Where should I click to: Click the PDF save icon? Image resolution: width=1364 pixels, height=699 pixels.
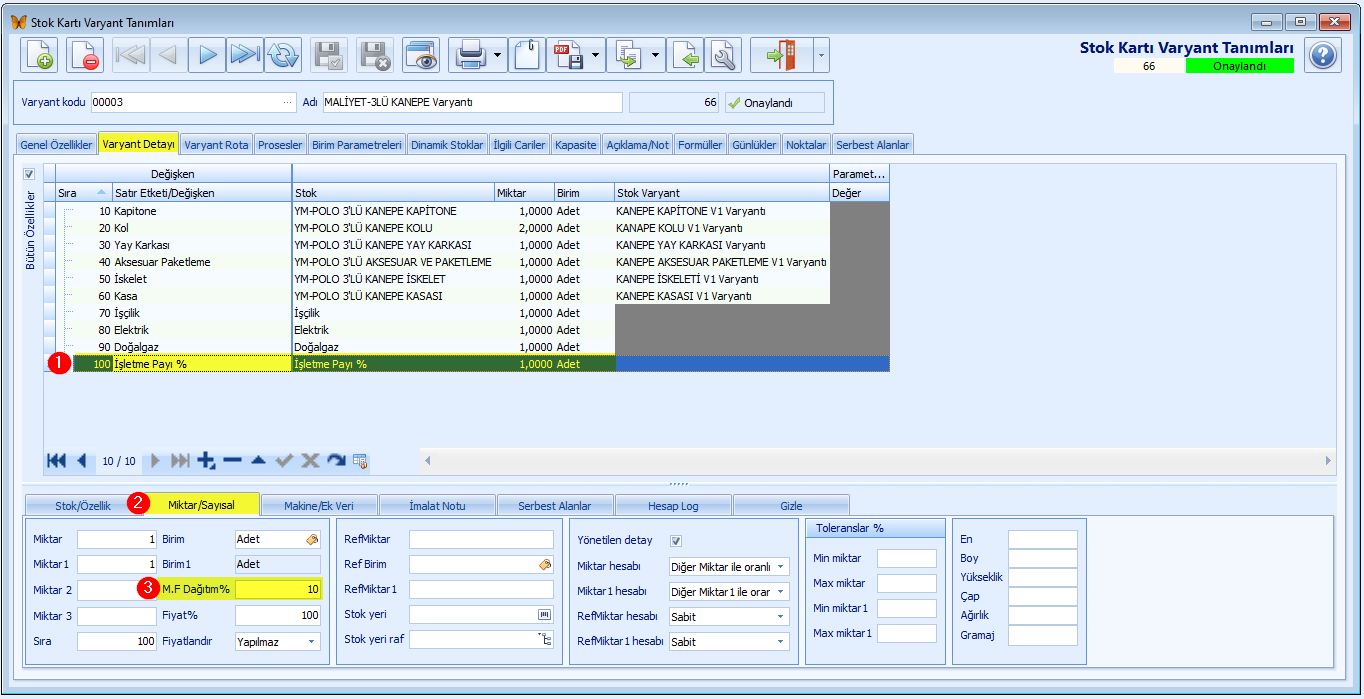[568, 55]
